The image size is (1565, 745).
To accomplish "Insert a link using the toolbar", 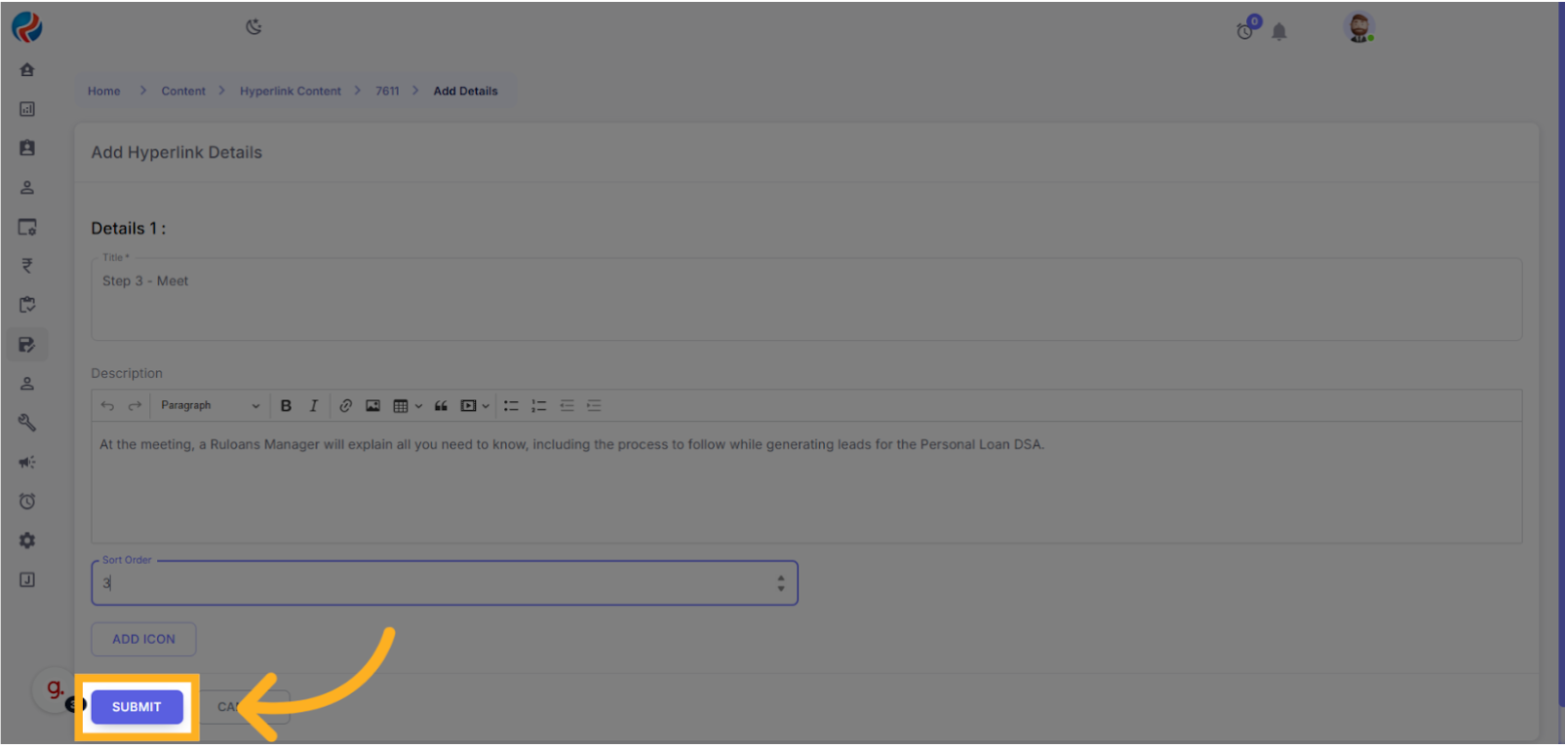I will click(345, 406).
